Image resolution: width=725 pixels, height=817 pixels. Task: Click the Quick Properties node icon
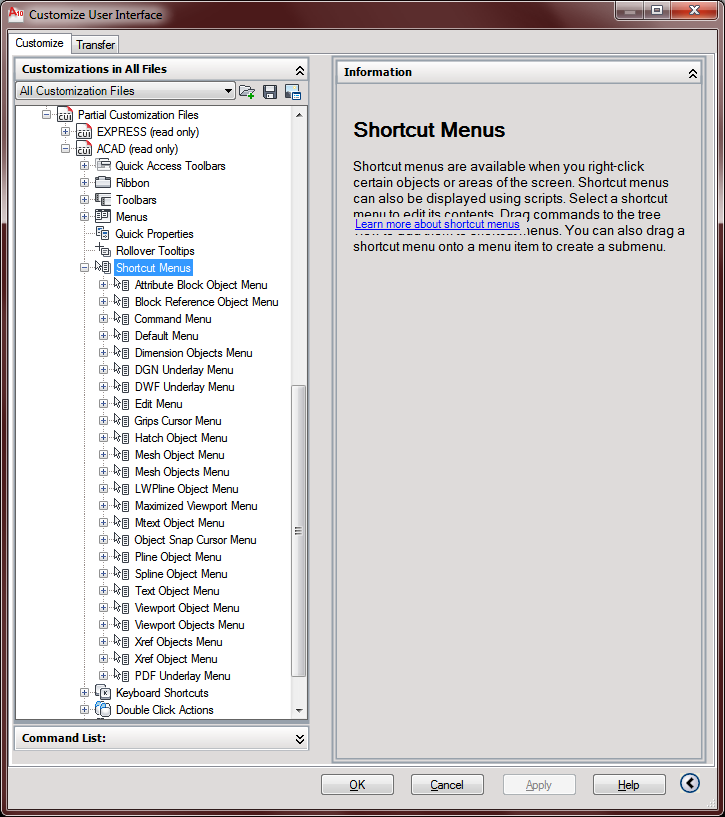point(103,233)
